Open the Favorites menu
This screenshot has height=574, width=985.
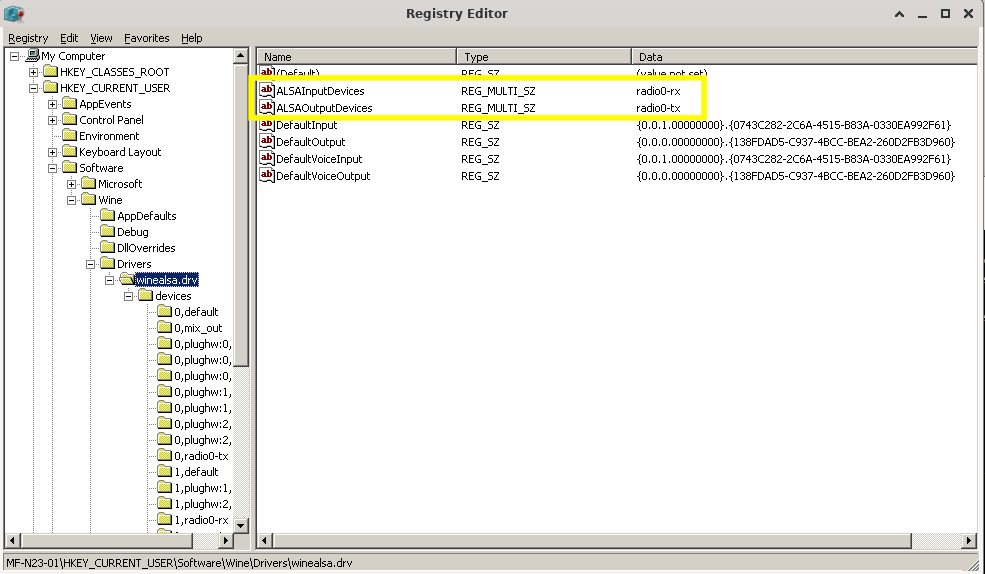coord(146,38)
